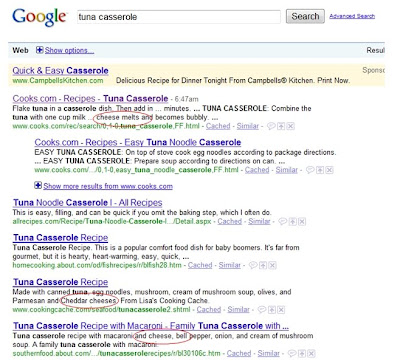Promote the allrecipes.com result
The width and height of the screenshot is (400, 361).
(x=292, y=221)
